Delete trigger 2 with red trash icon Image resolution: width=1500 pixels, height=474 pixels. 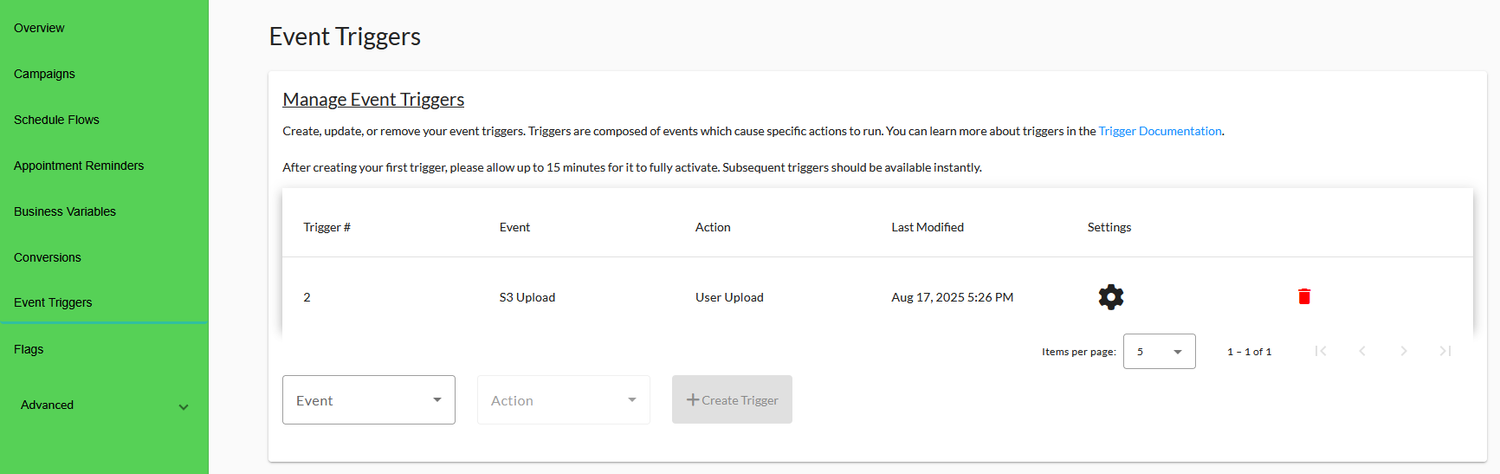[x=1304, y=297]
